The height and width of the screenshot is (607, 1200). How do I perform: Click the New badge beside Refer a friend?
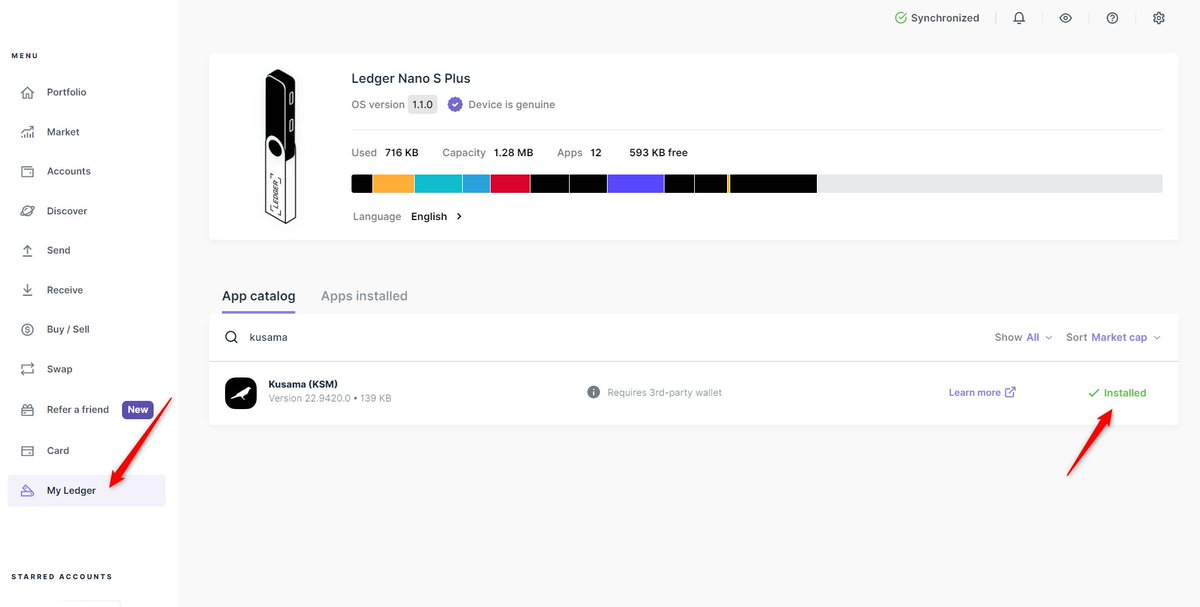[138, 410]
